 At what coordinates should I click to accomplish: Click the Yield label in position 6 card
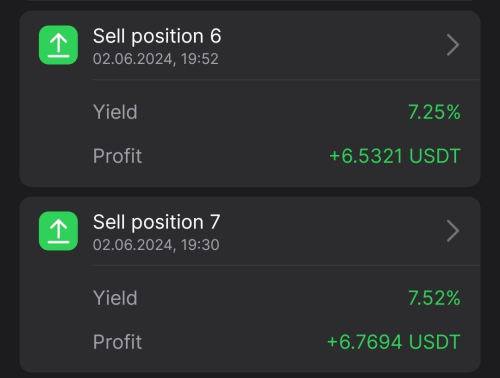(115, 112)
